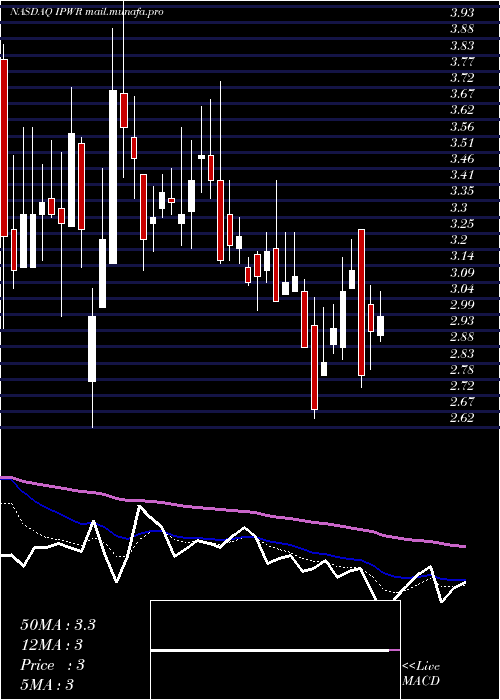Click the NASDAQ IPWR mail.munafa.pro chart title
The height and width of the screenshot is (700, 500).
click(87, 12)
